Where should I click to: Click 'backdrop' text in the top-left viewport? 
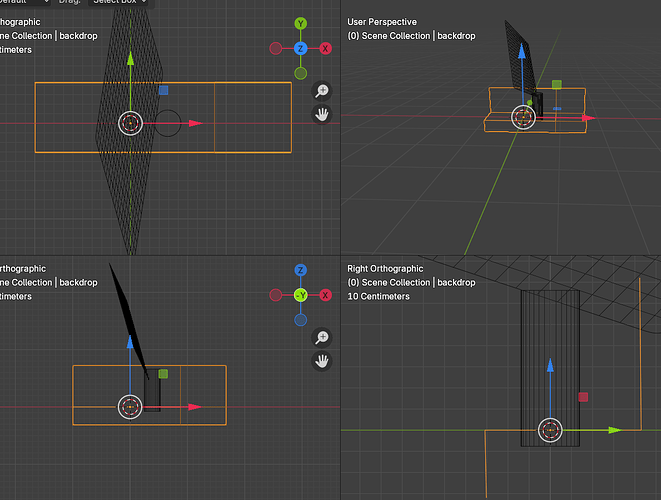pos(78,36)
